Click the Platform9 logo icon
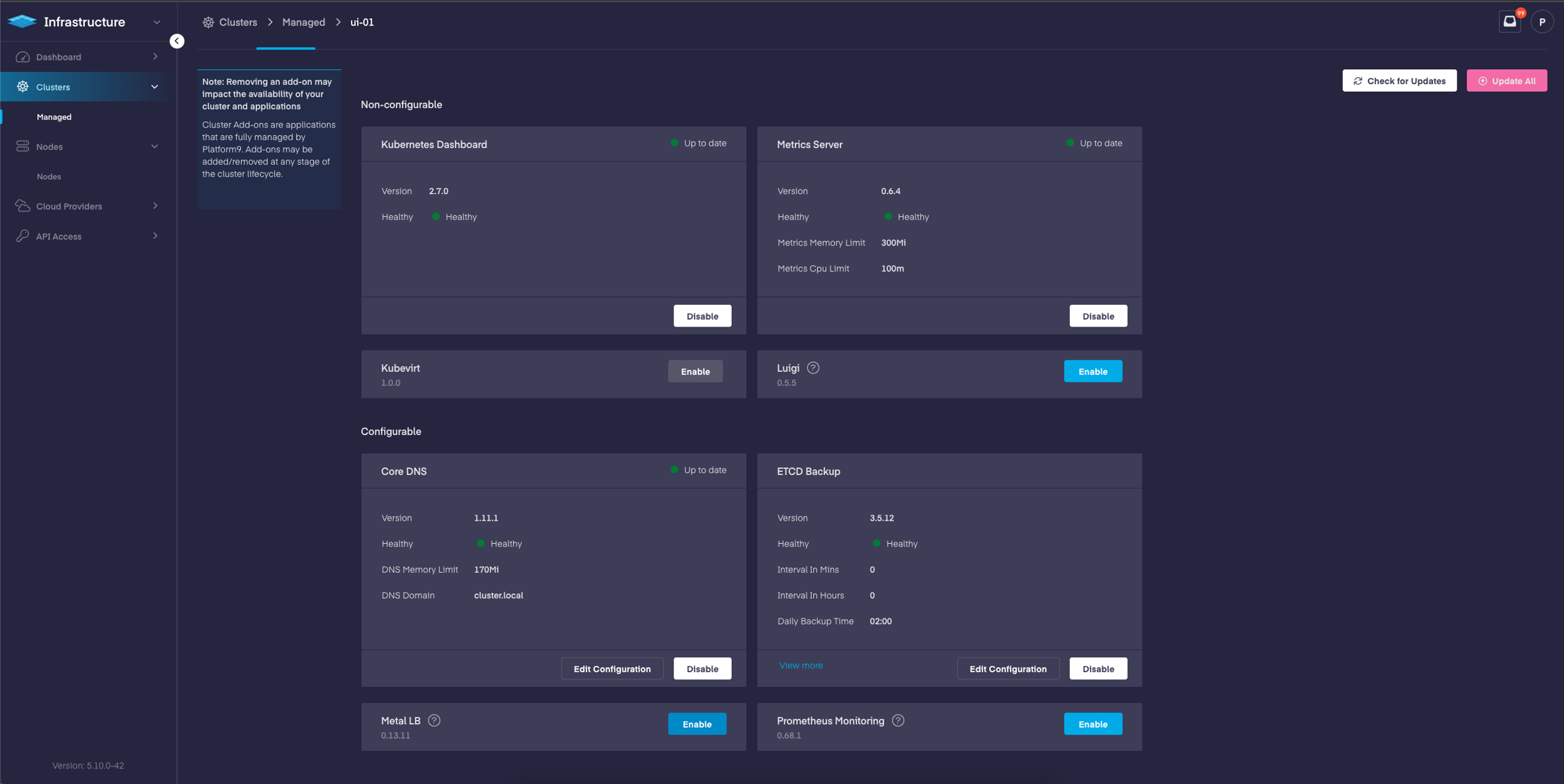 tap(22, 22)
